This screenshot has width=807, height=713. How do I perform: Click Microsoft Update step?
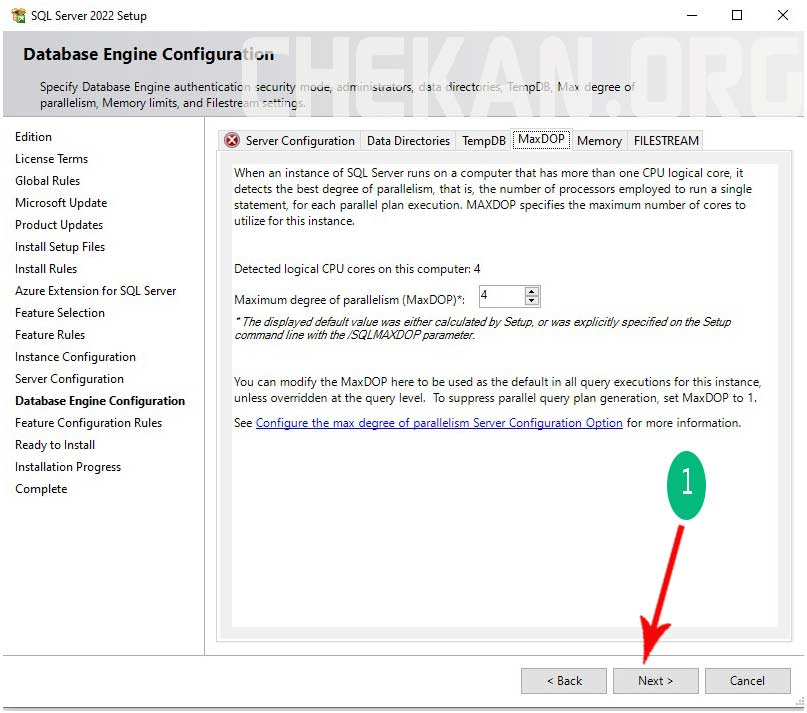click(x=61, y=203)
